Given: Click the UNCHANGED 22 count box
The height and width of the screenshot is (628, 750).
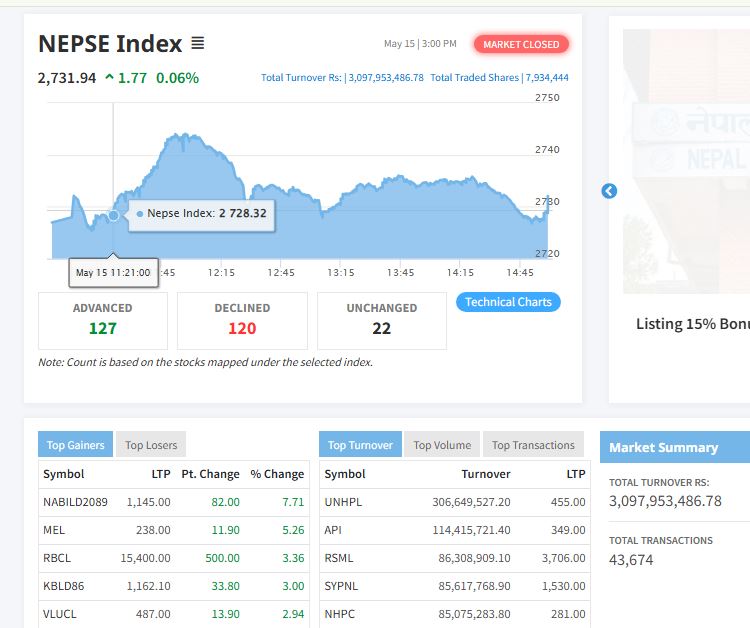Looking at the screenshot, I should [x=382, y=320].
